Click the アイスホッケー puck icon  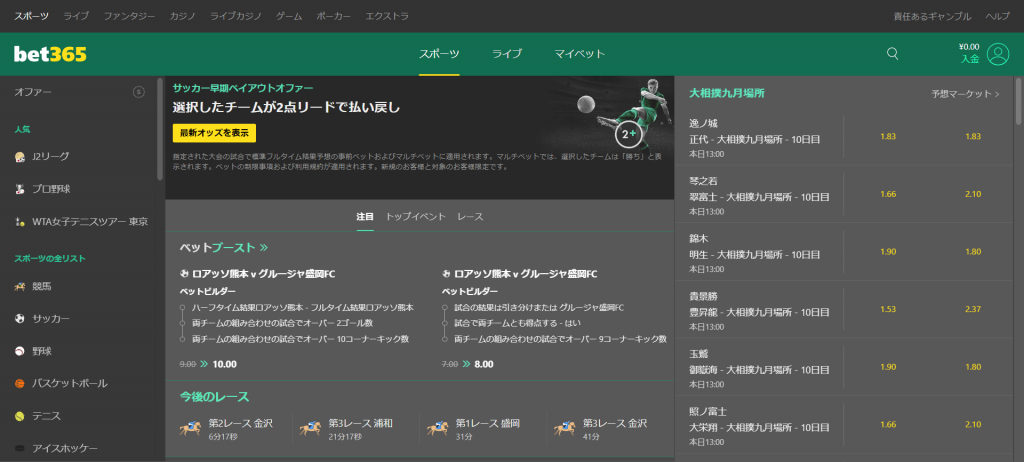[20, 448]
